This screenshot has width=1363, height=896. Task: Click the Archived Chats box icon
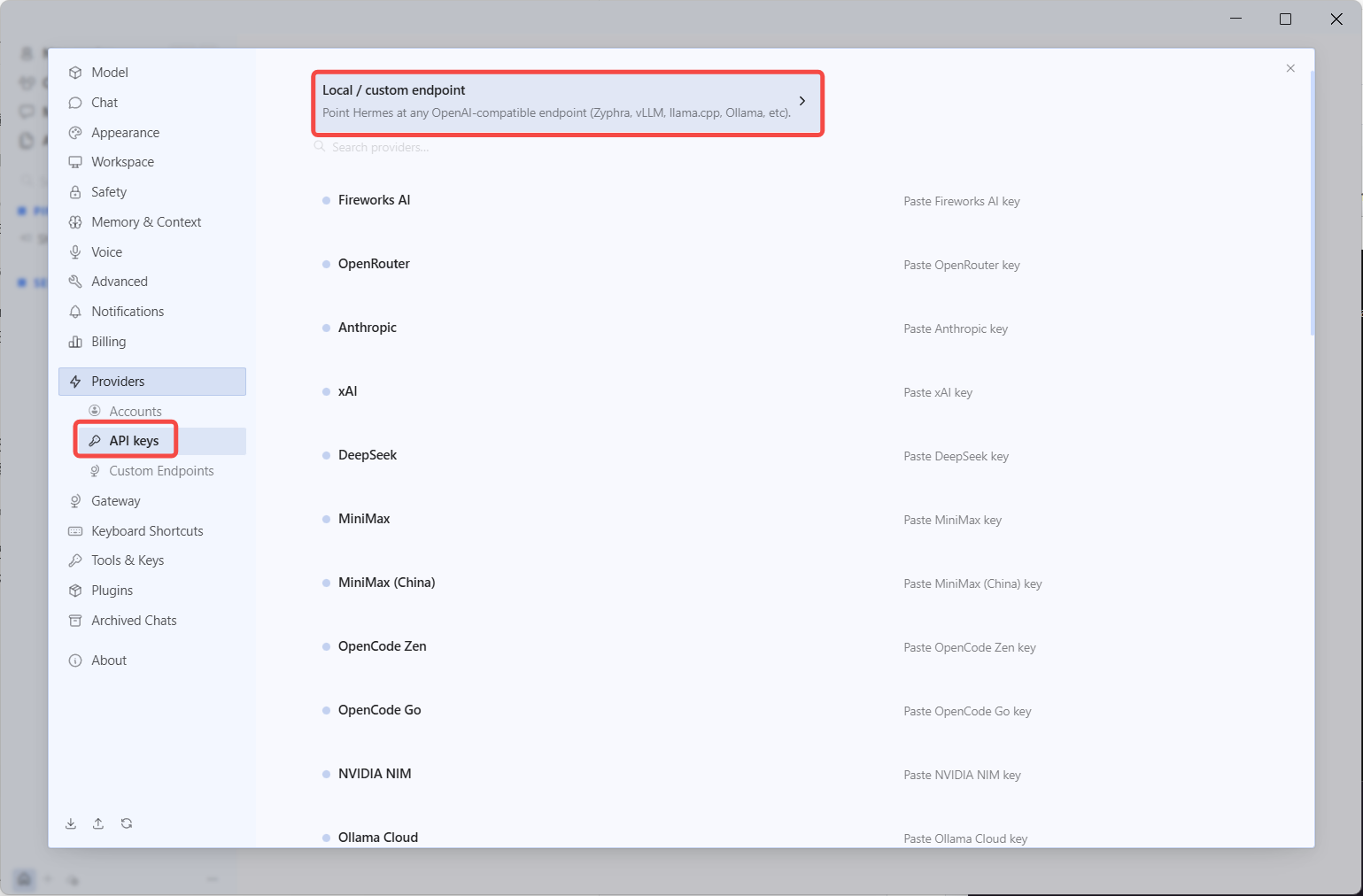(x=75, y=621)
